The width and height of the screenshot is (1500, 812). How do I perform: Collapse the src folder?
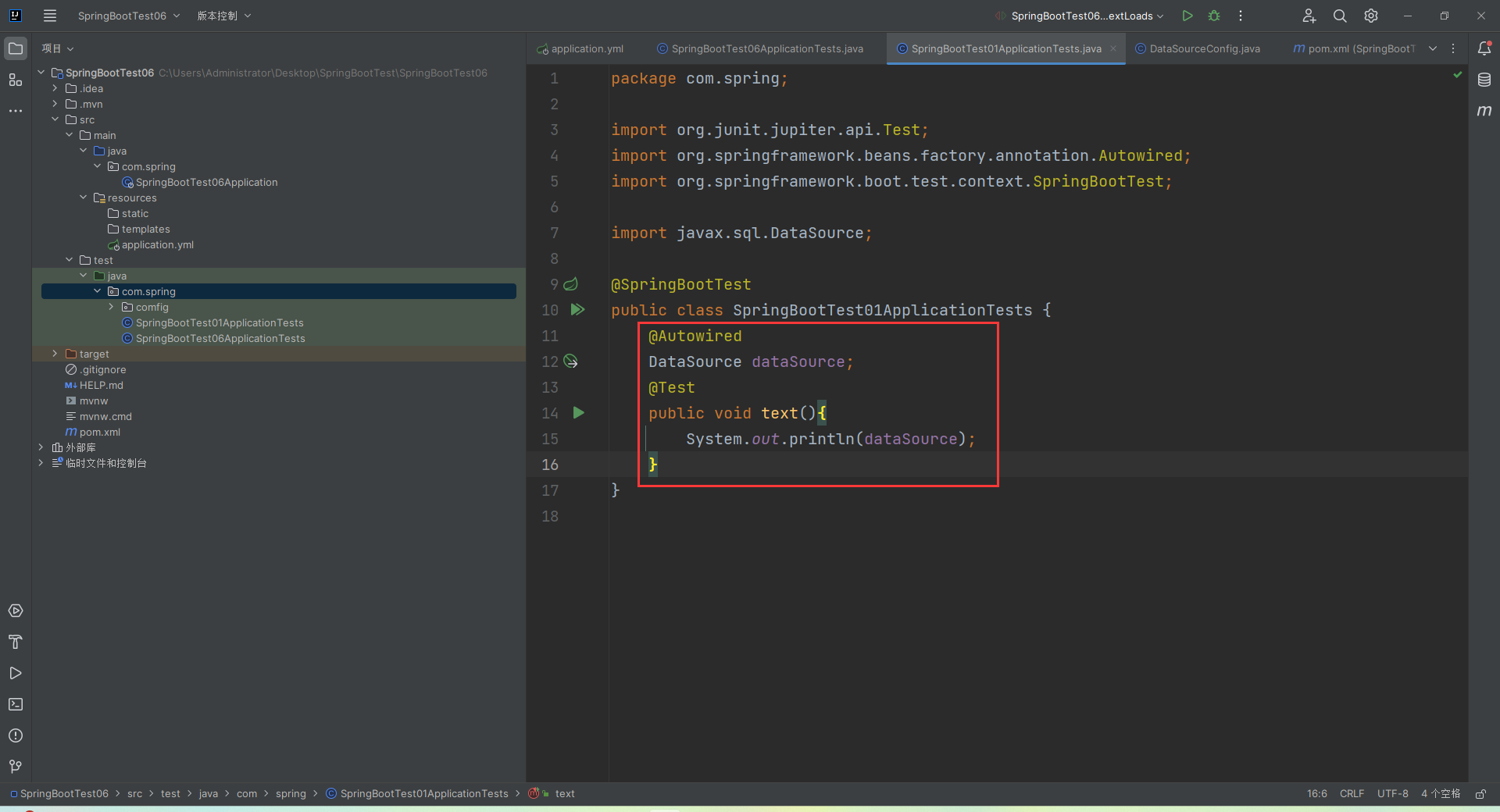pos(55,119)
